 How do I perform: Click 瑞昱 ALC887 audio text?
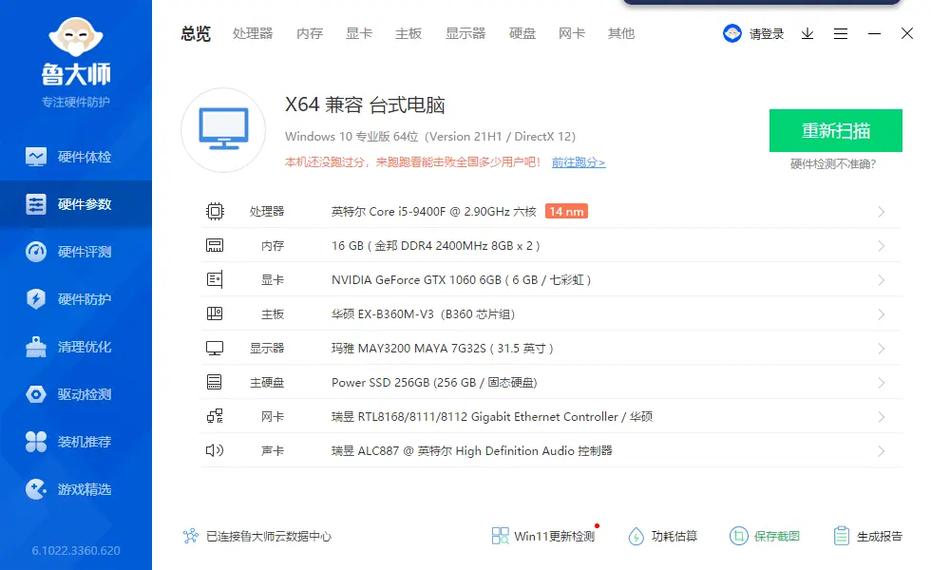471,451
